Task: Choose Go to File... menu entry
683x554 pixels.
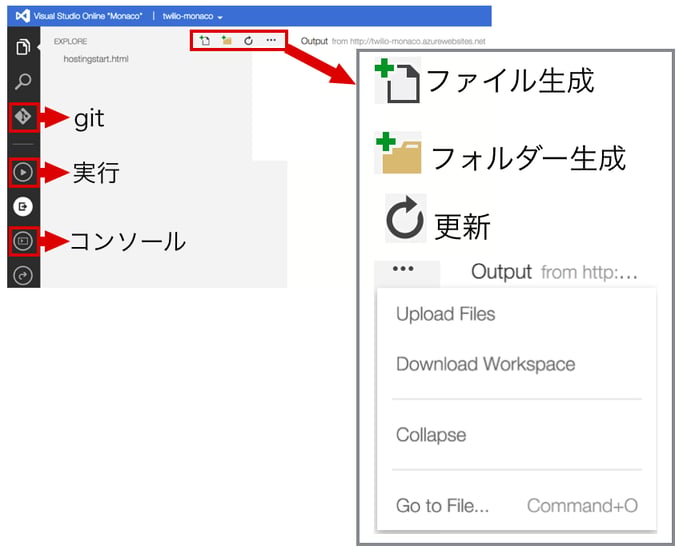Action: click(443, 506)
